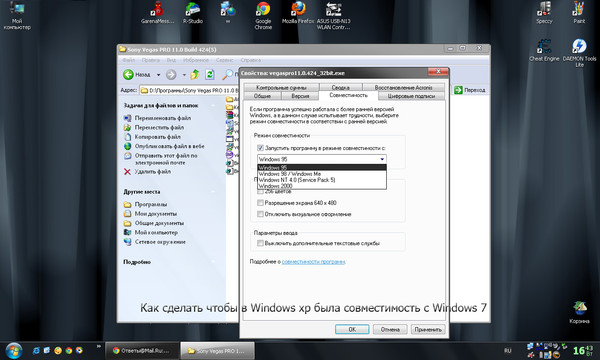This screenshot has width=600, height=360.
Task: Expand the Подробно panel
Action: [x=213, y=262]
